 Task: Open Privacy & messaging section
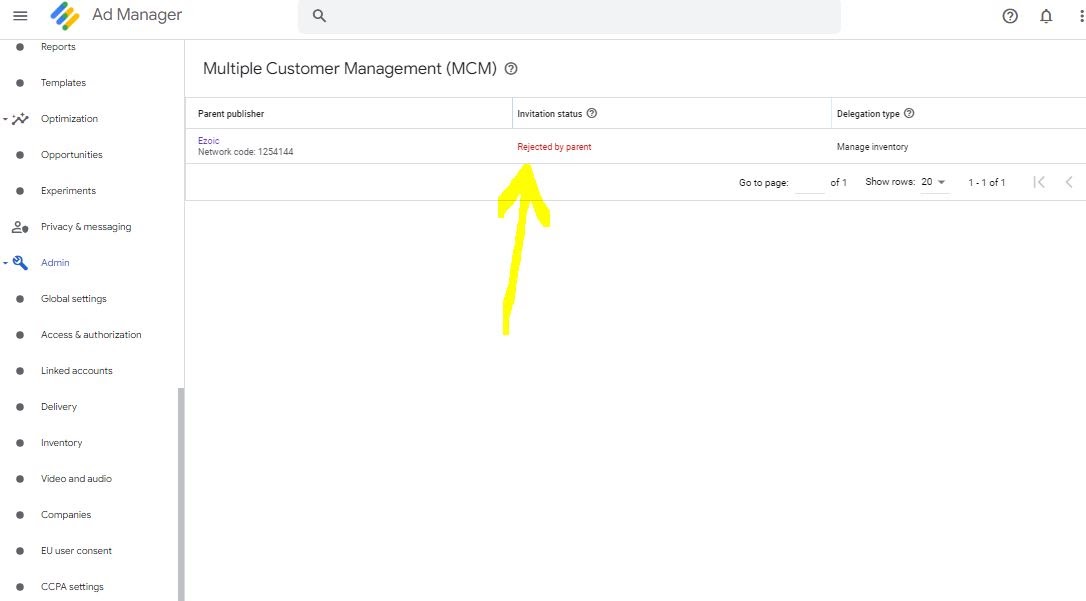86,226
